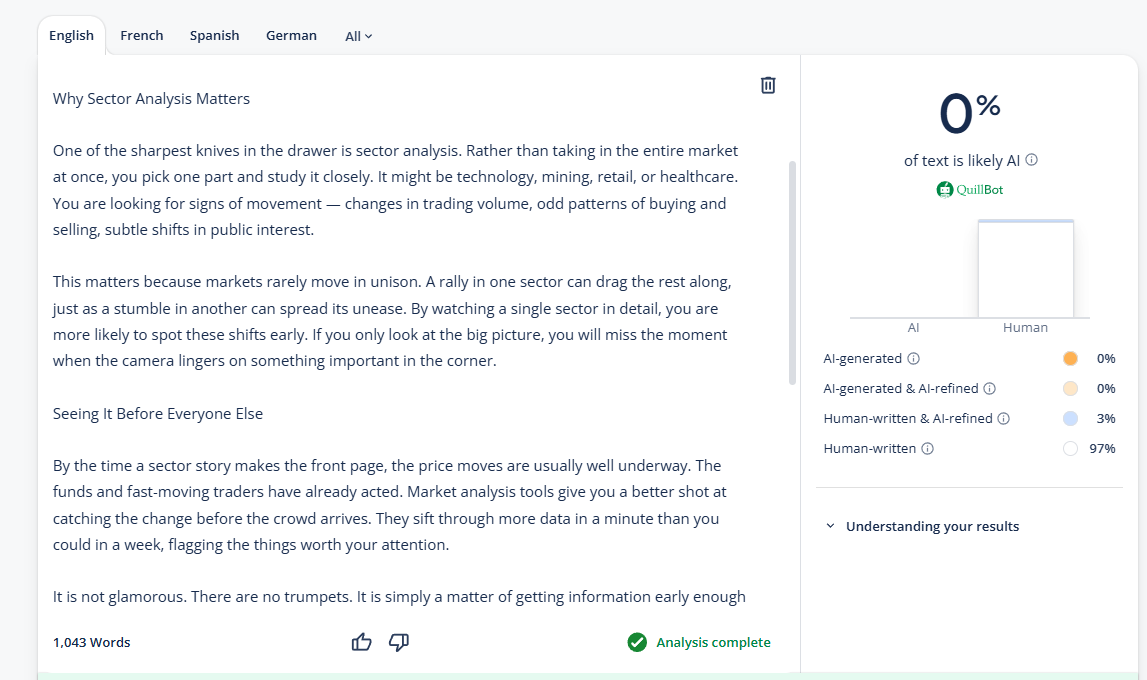Click the line 'It is not glamorous'
The width and height of the screenshot is (1147, 680).
[399, 597]
